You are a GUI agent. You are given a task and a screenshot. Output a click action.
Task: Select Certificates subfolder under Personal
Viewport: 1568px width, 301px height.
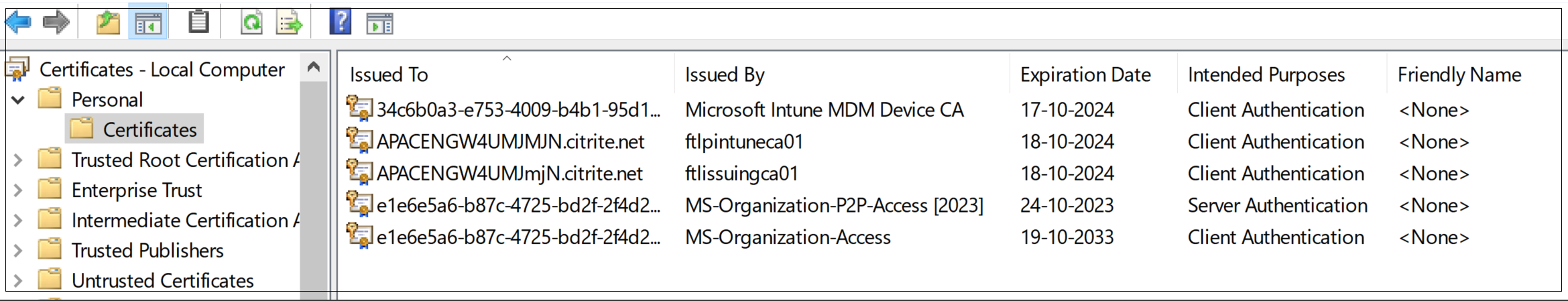[149, 129]
